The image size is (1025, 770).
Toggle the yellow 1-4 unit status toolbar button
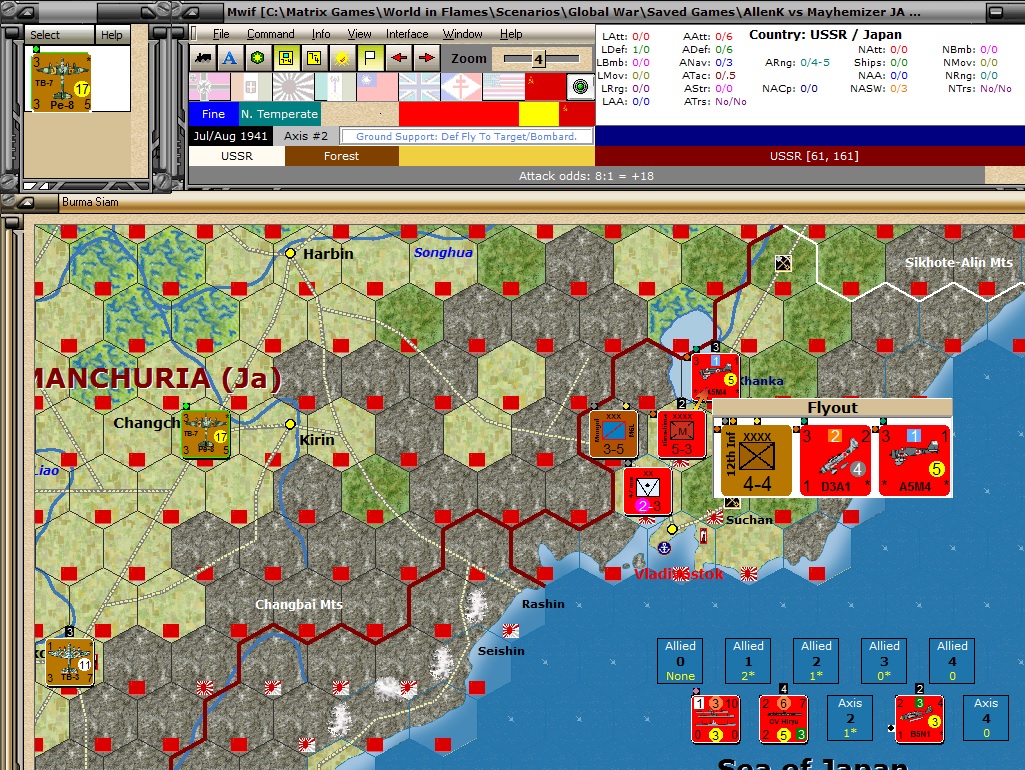[286, 58]
